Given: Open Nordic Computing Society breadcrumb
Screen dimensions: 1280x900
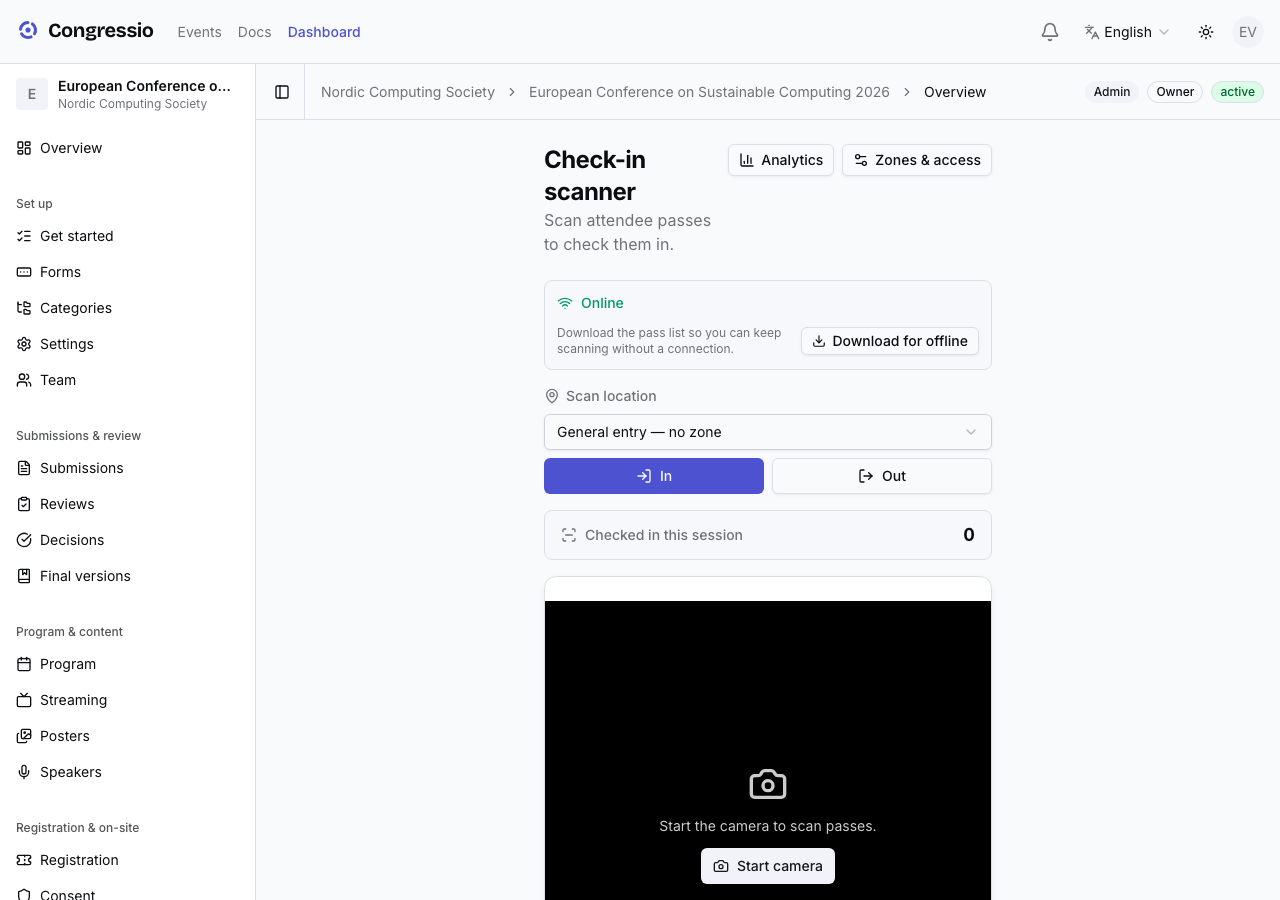Looking at the screenshot, I should (x=408, y=92).
